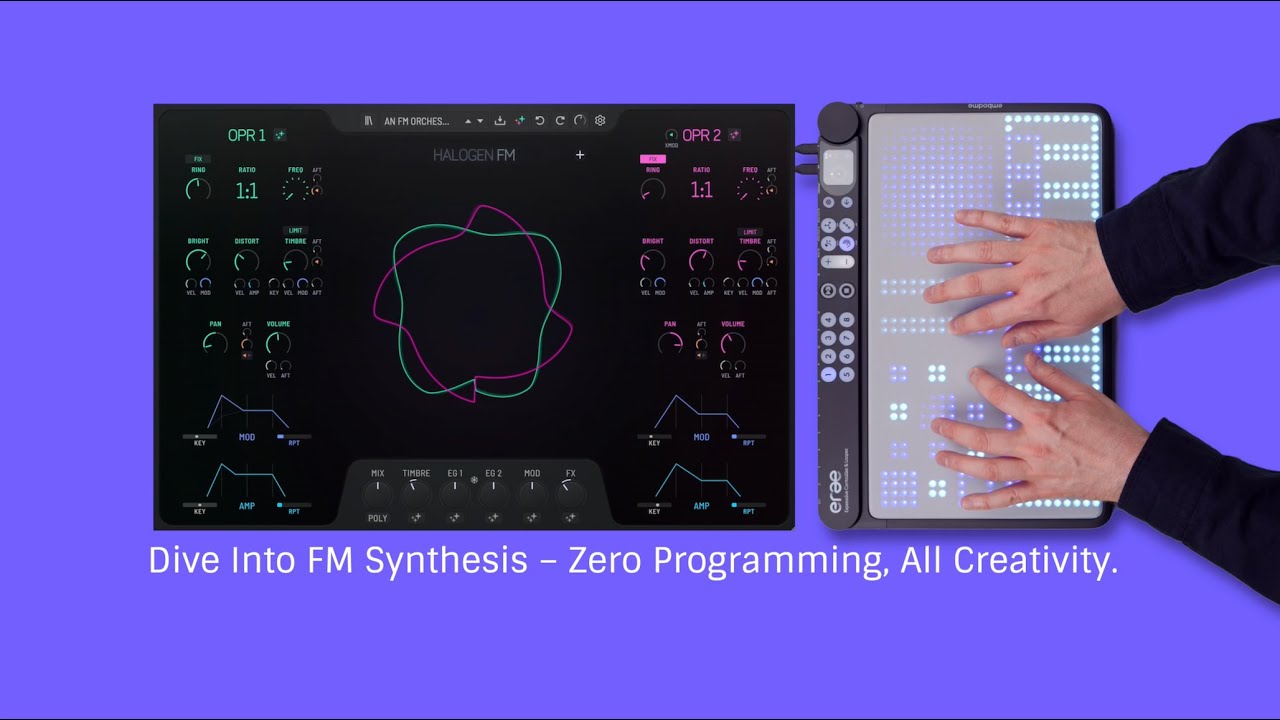Click sparkle icon under bottom MOD knob
This screenshot has width=1280, height=720.
[x=532, y=518]
